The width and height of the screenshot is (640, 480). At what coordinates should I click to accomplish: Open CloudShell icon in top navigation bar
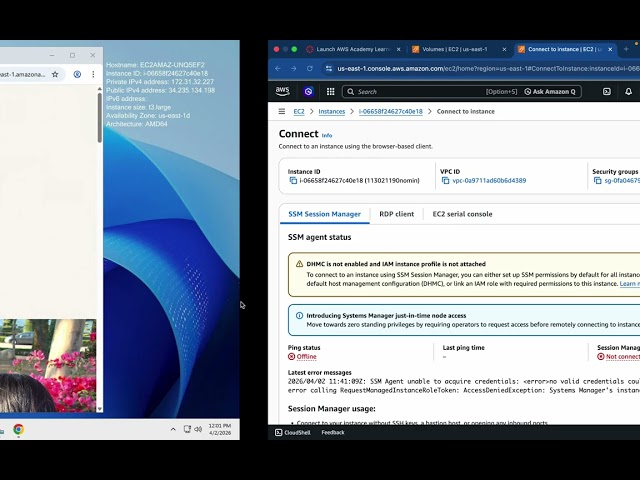point(607,91)
